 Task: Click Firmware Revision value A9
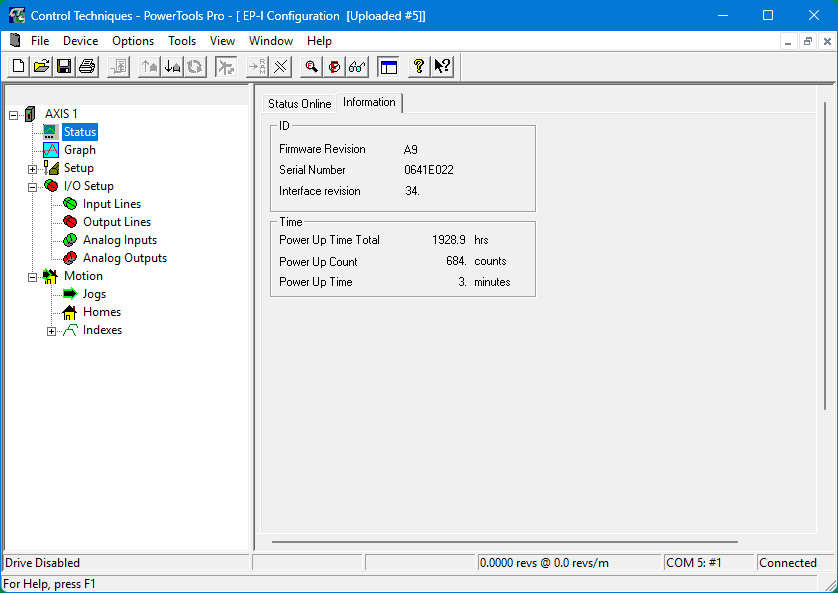tap(410, 150)
